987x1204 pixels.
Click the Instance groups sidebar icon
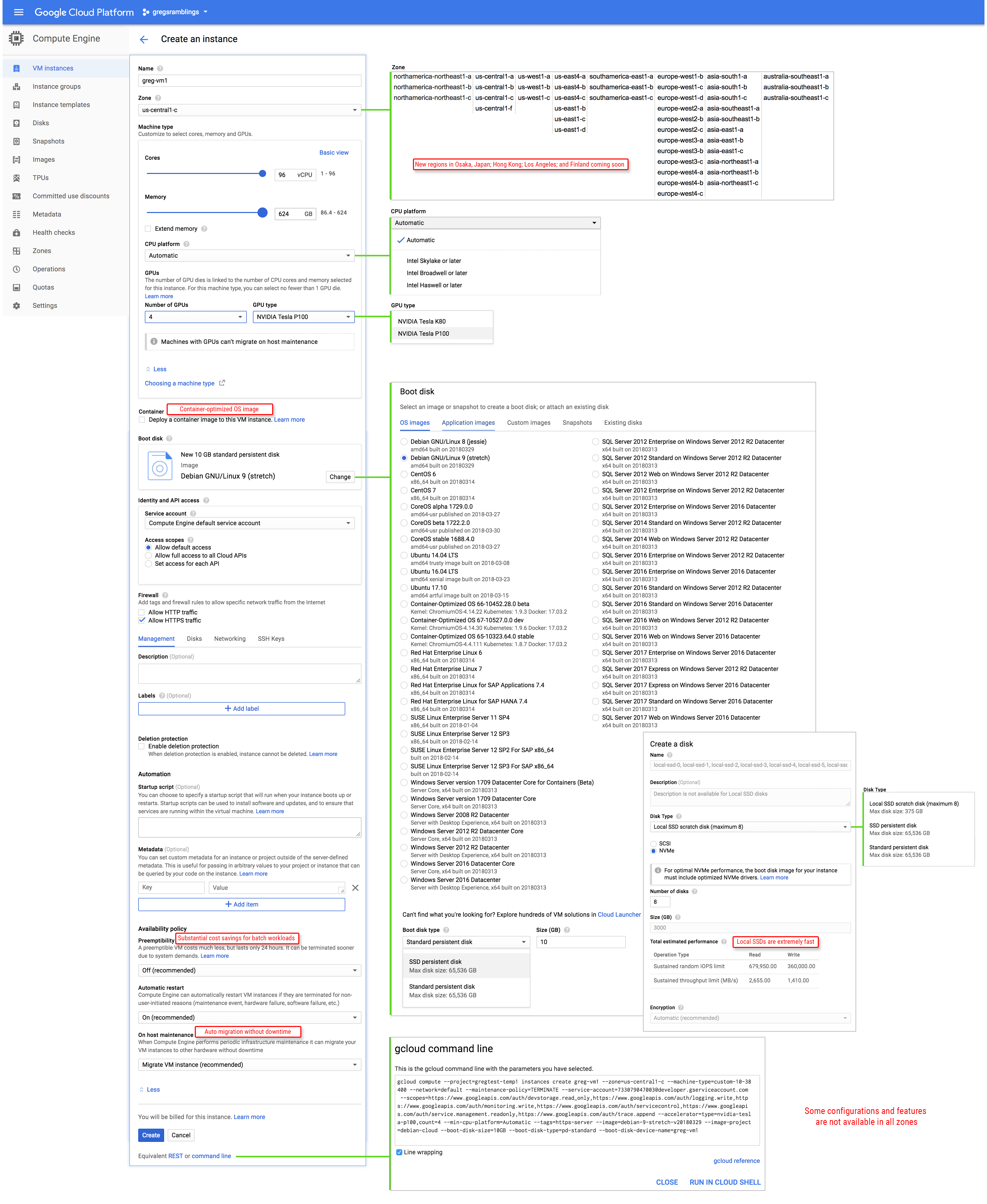tap(16, 86)
